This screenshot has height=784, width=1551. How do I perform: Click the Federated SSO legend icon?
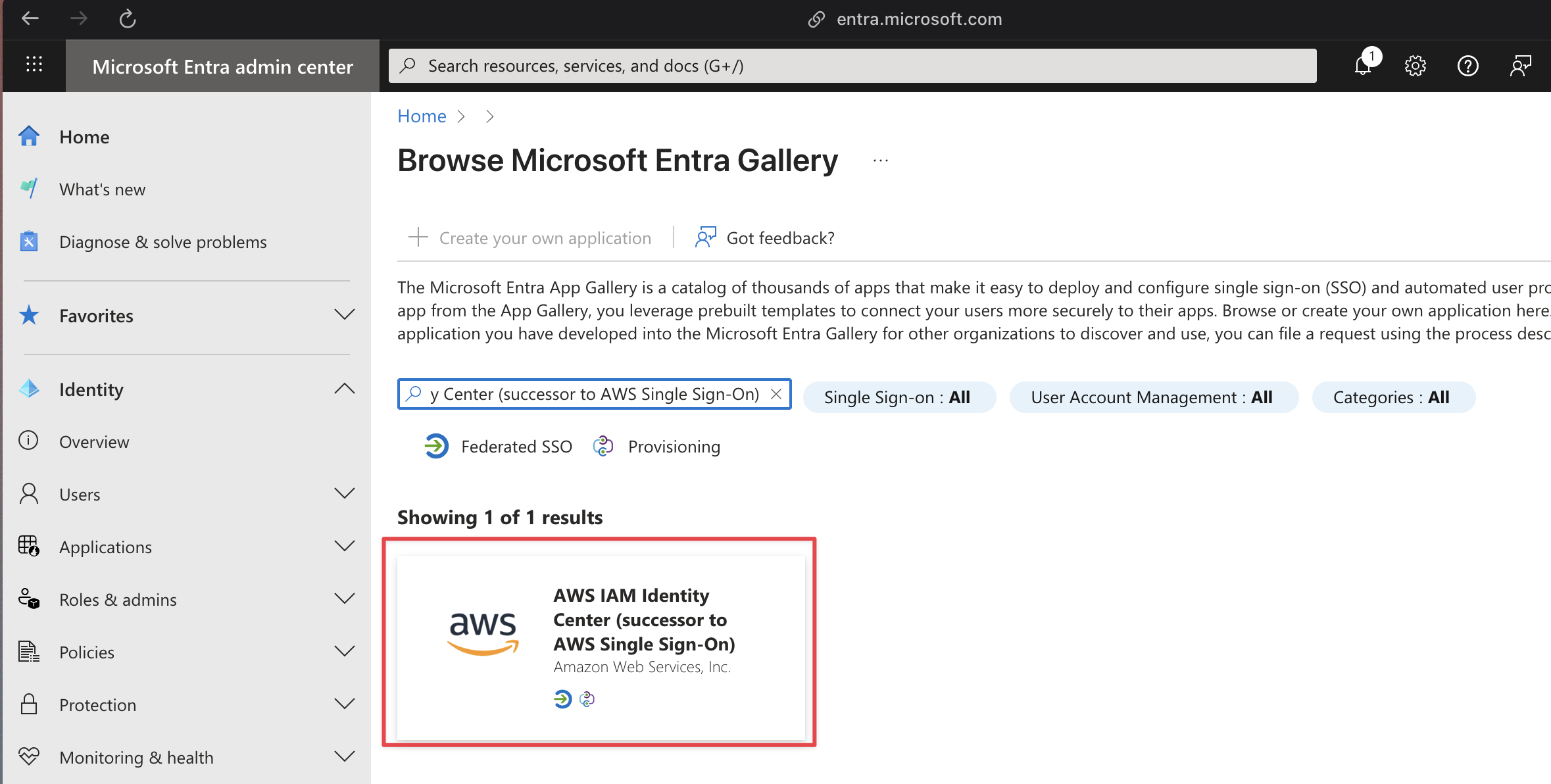(x=436, y=446)
